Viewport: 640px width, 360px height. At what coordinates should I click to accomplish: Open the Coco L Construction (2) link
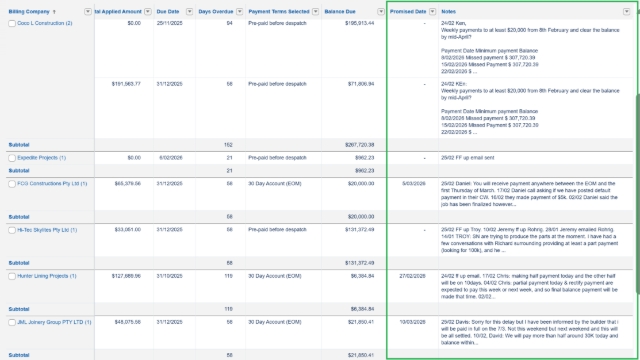[x=44, y=23]
